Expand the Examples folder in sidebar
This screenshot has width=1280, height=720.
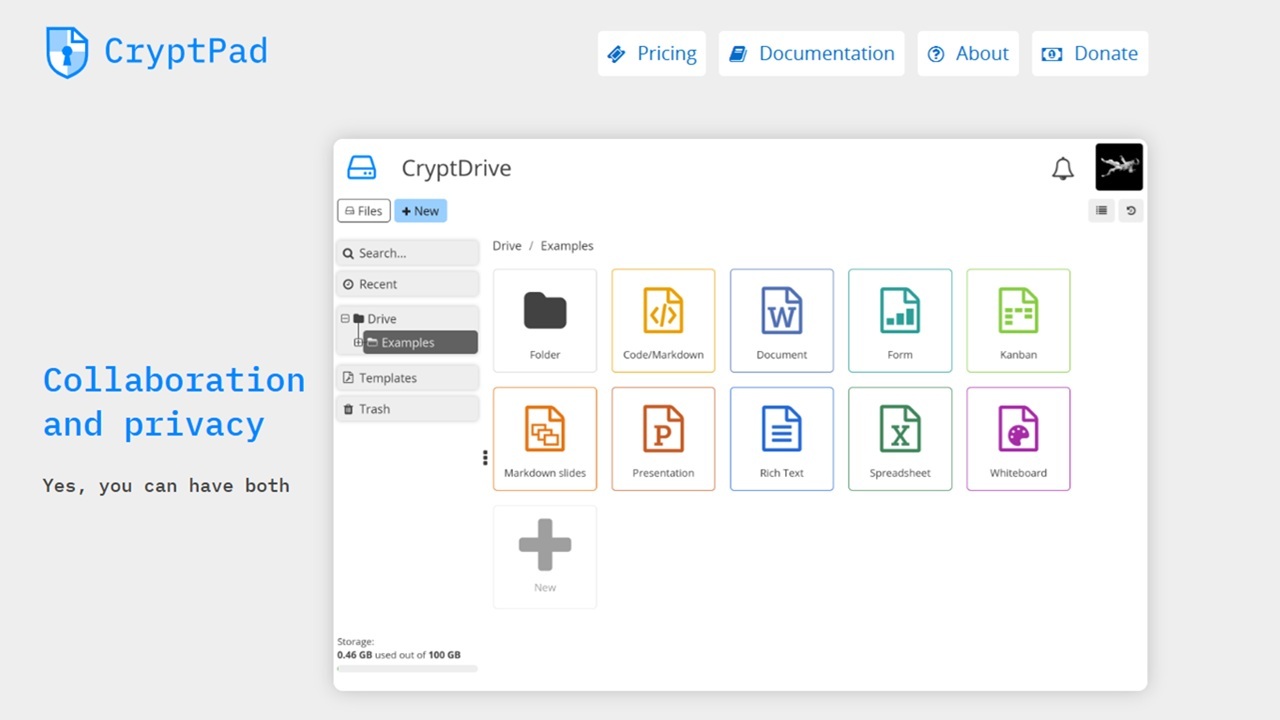click(358, 342)
